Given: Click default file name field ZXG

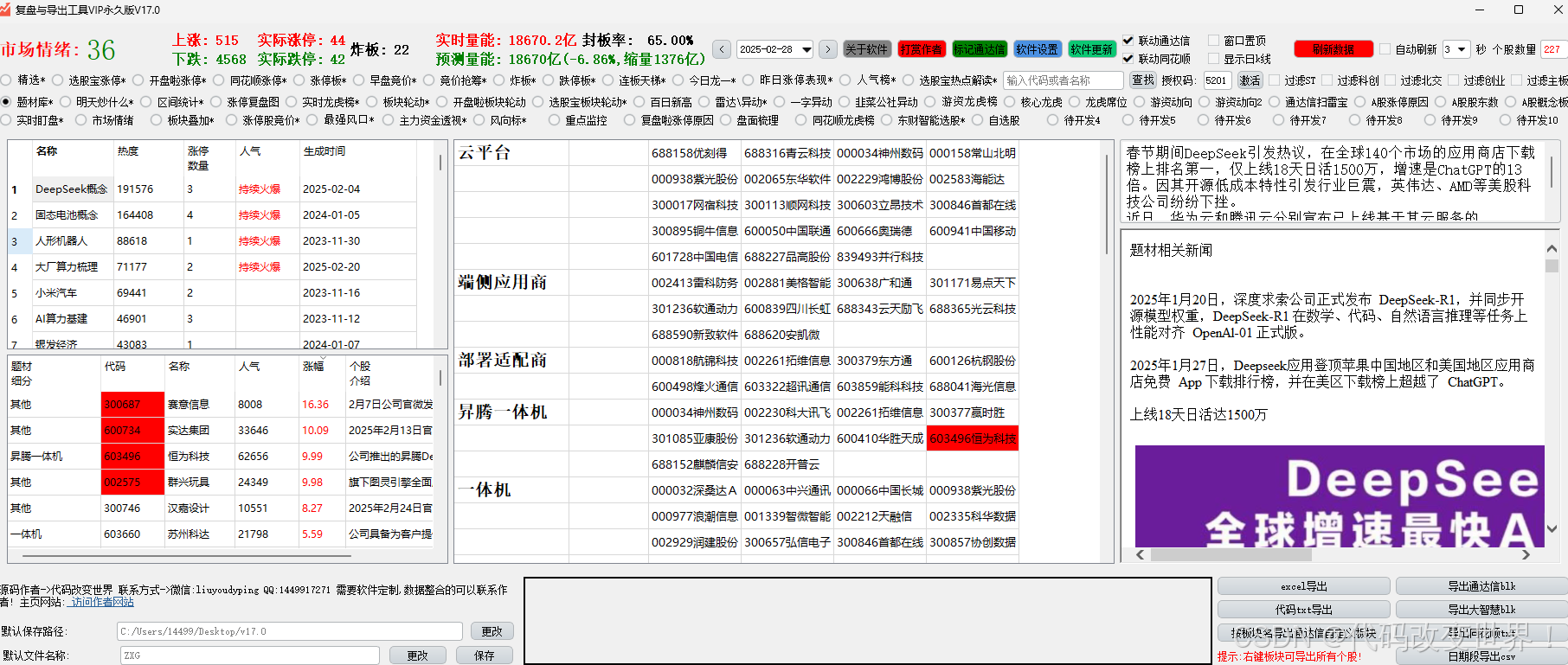Looking at the screenshot, I should (x=250, y=655).
